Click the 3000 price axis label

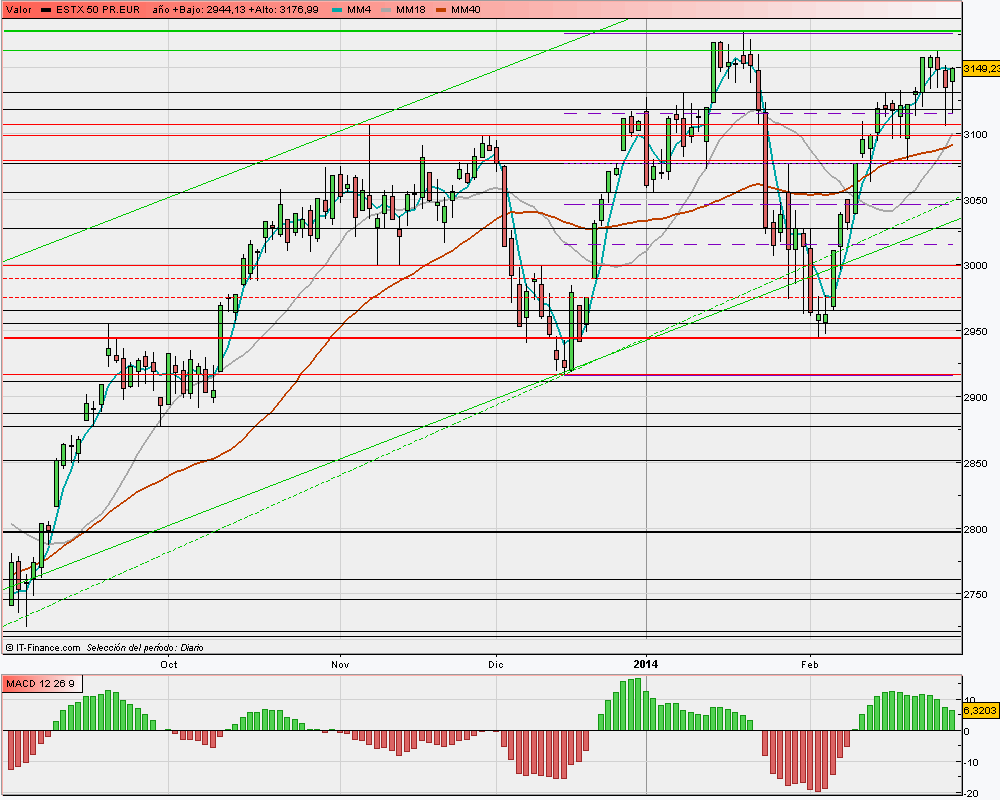click(975, 266)
